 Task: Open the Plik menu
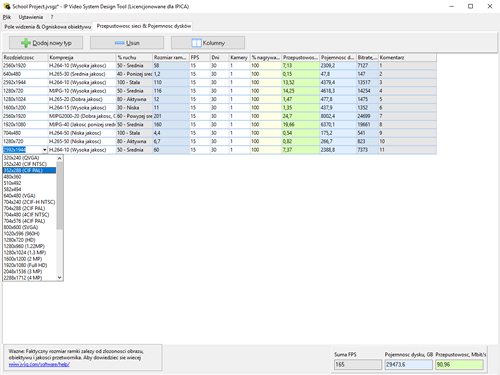click(7, 17)
